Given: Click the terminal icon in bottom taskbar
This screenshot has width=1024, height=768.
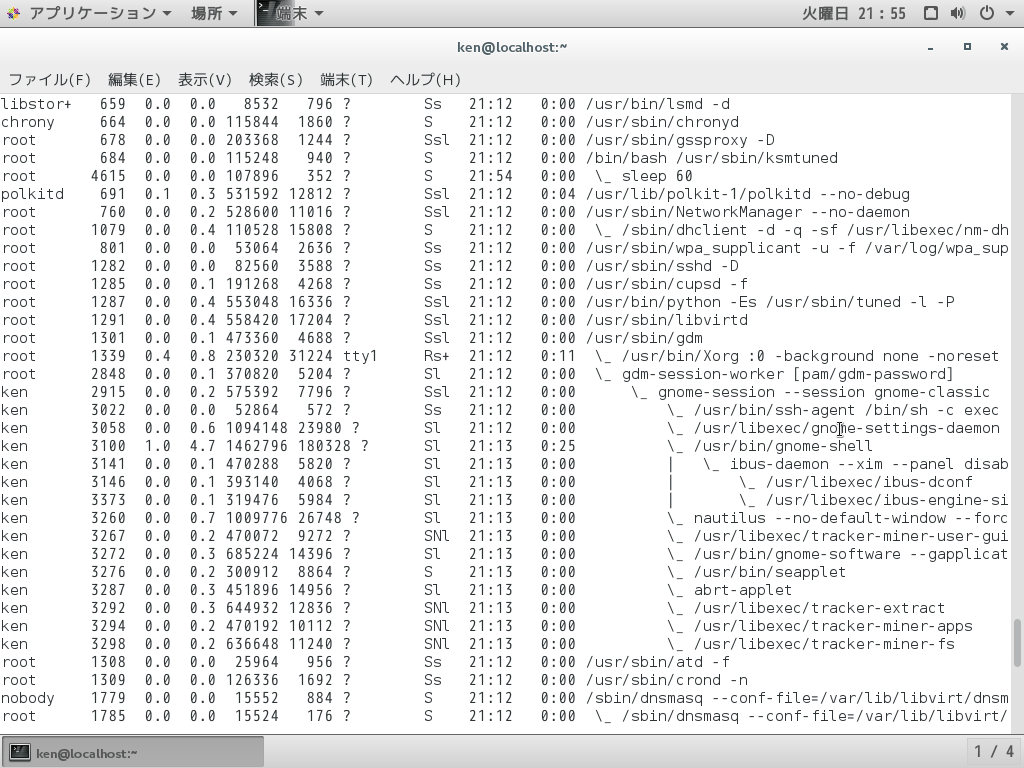Looking at the screenshot, I should [x=19, y=752].
